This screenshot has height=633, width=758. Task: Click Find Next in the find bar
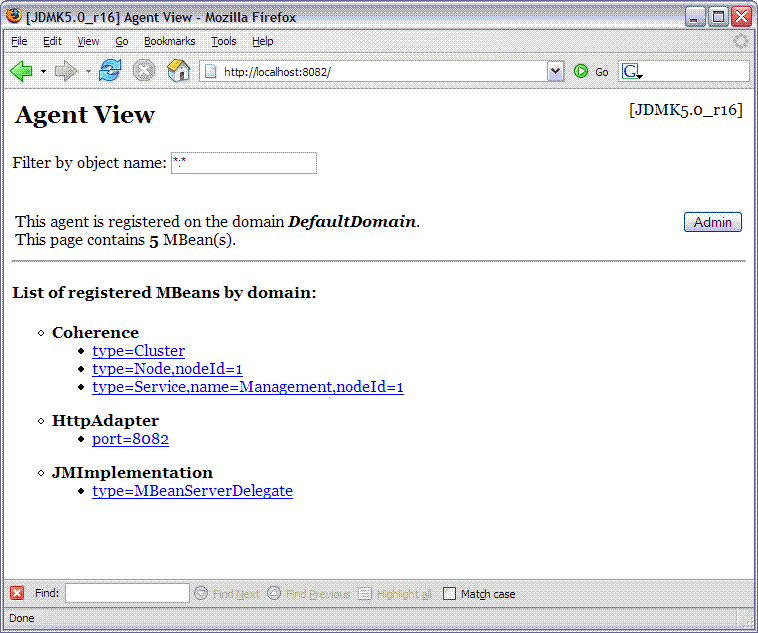click(227, 593)
